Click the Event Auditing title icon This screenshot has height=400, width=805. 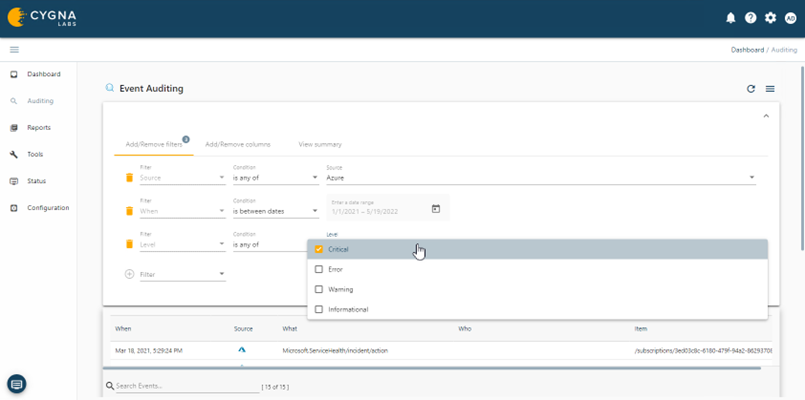(109, 88)
